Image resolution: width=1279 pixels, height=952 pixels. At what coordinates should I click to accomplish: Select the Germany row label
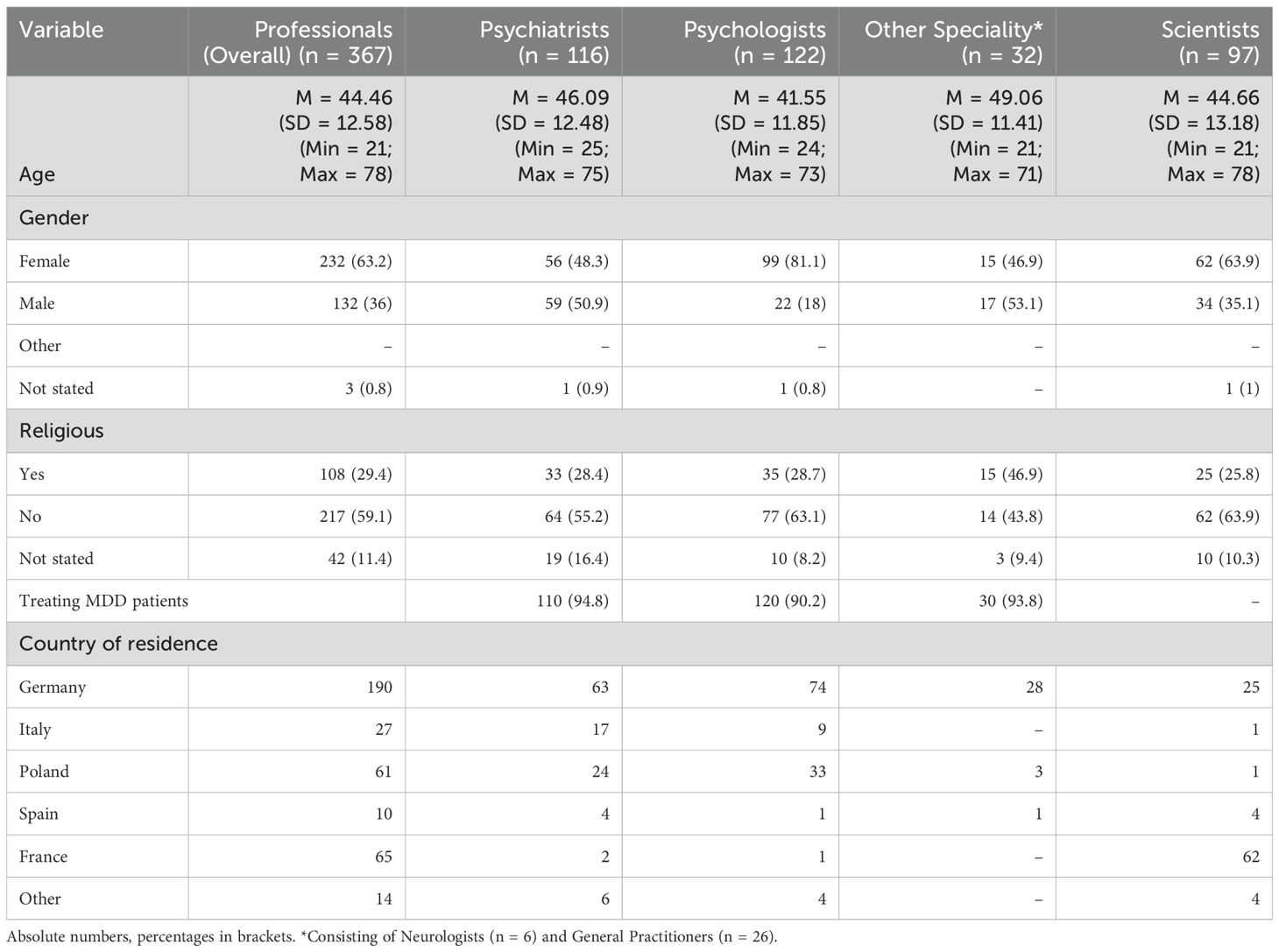coord(53,687)
